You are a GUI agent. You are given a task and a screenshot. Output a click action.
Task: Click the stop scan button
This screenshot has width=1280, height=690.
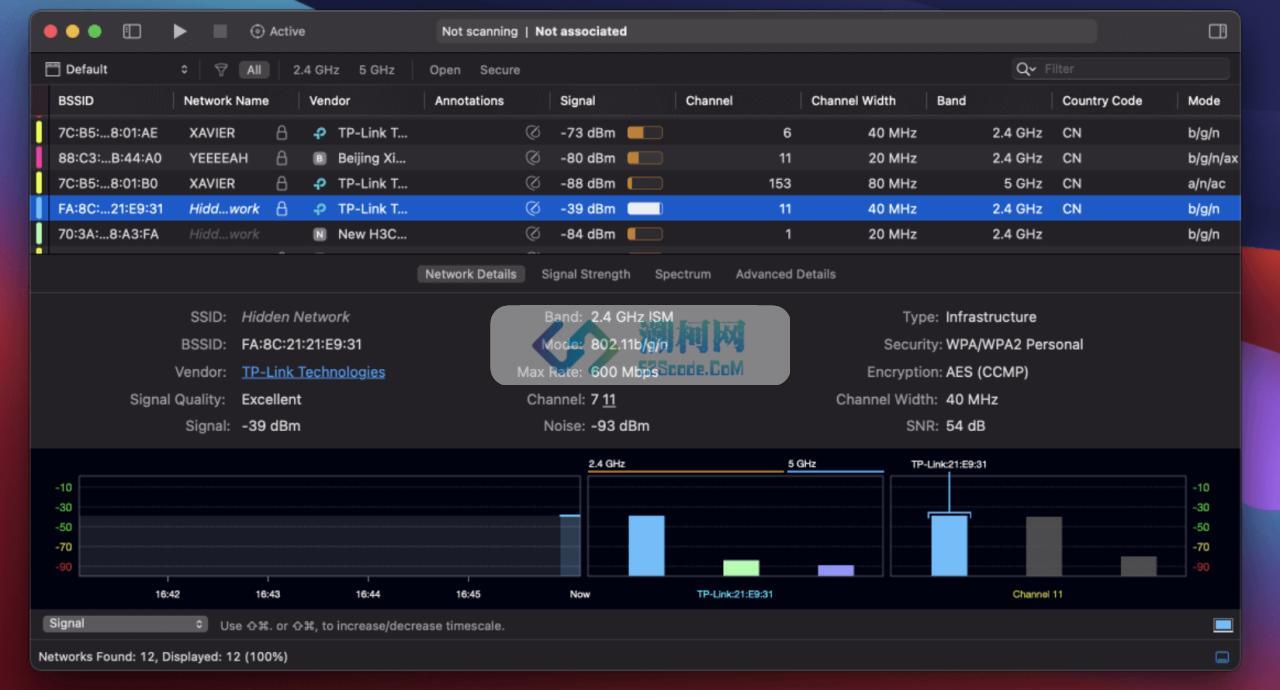(x=220, y=31)
